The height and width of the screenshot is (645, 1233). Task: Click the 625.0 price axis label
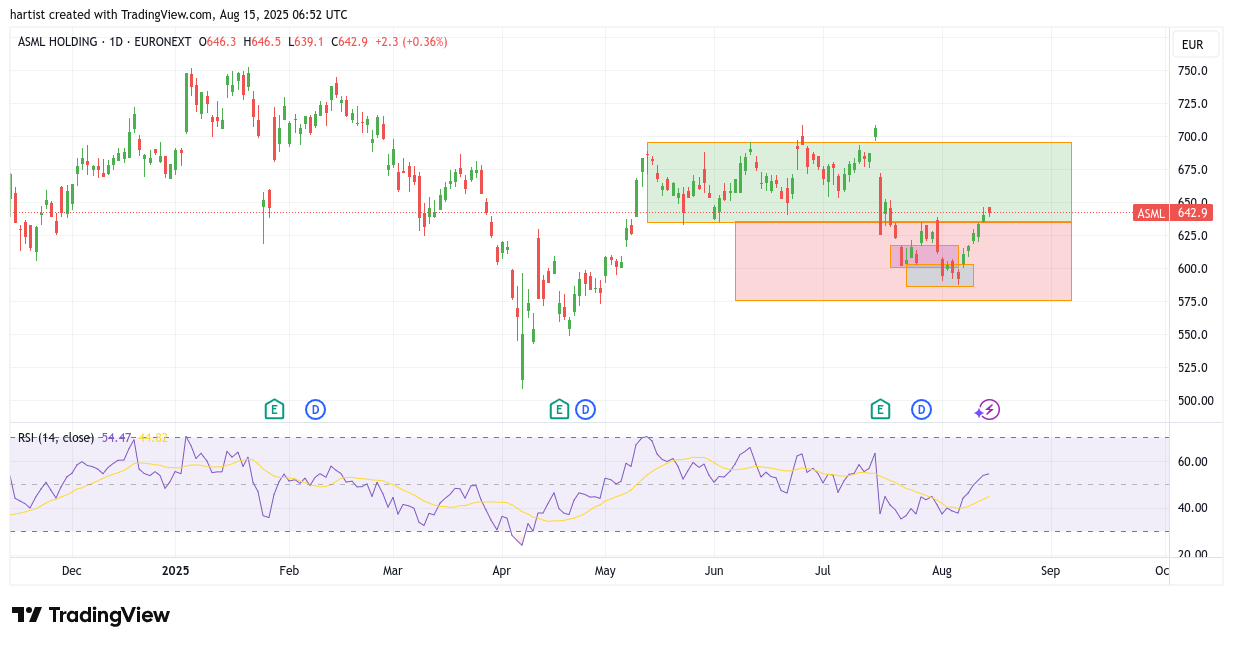tap(1192, 236)
